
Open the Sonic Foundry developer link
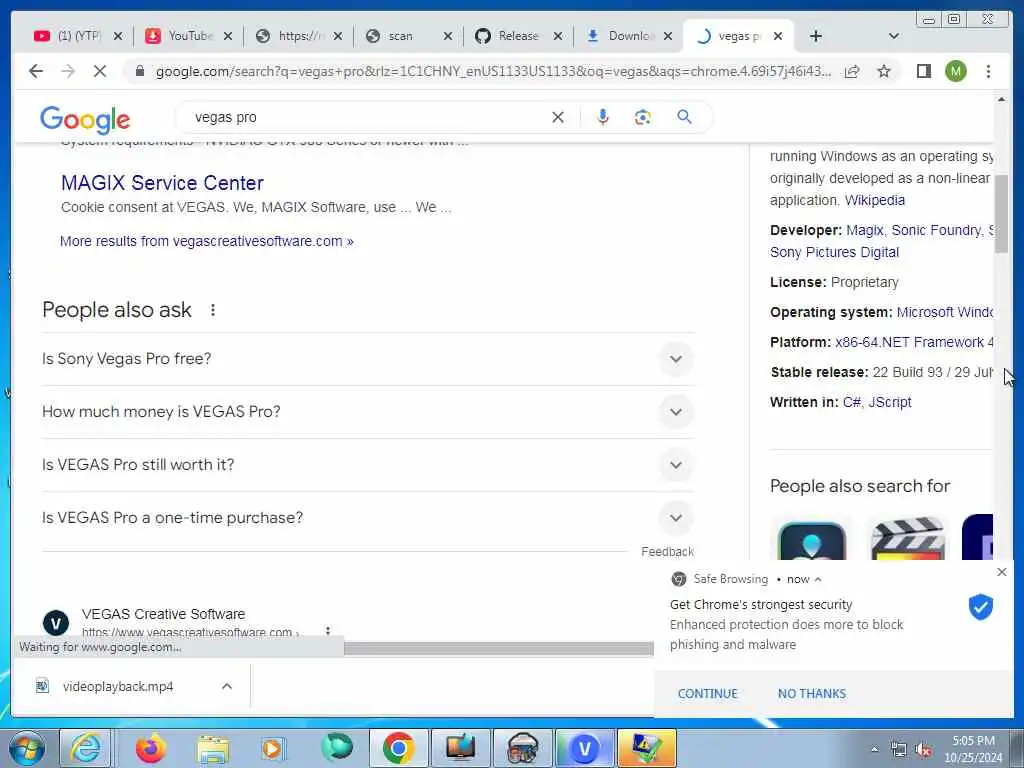[936, 231]
